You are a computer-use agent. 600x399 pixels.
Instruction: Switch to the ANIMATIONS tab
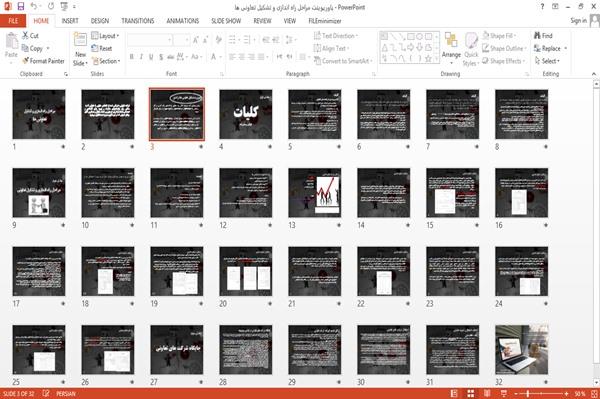[x=183, y=21]
